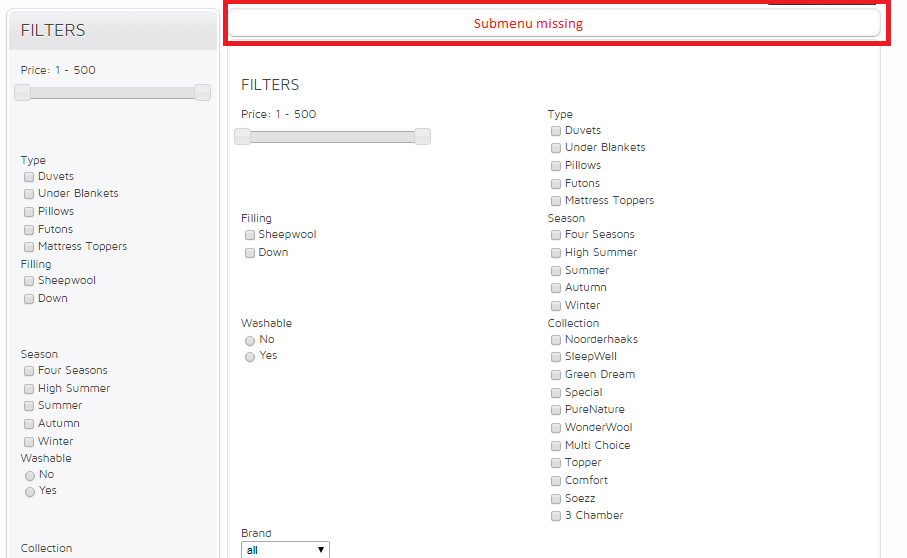The width and height of the screenshot is (907, 558).
Task: Tick the Special collection checkbox
Action: coord(556,393)
